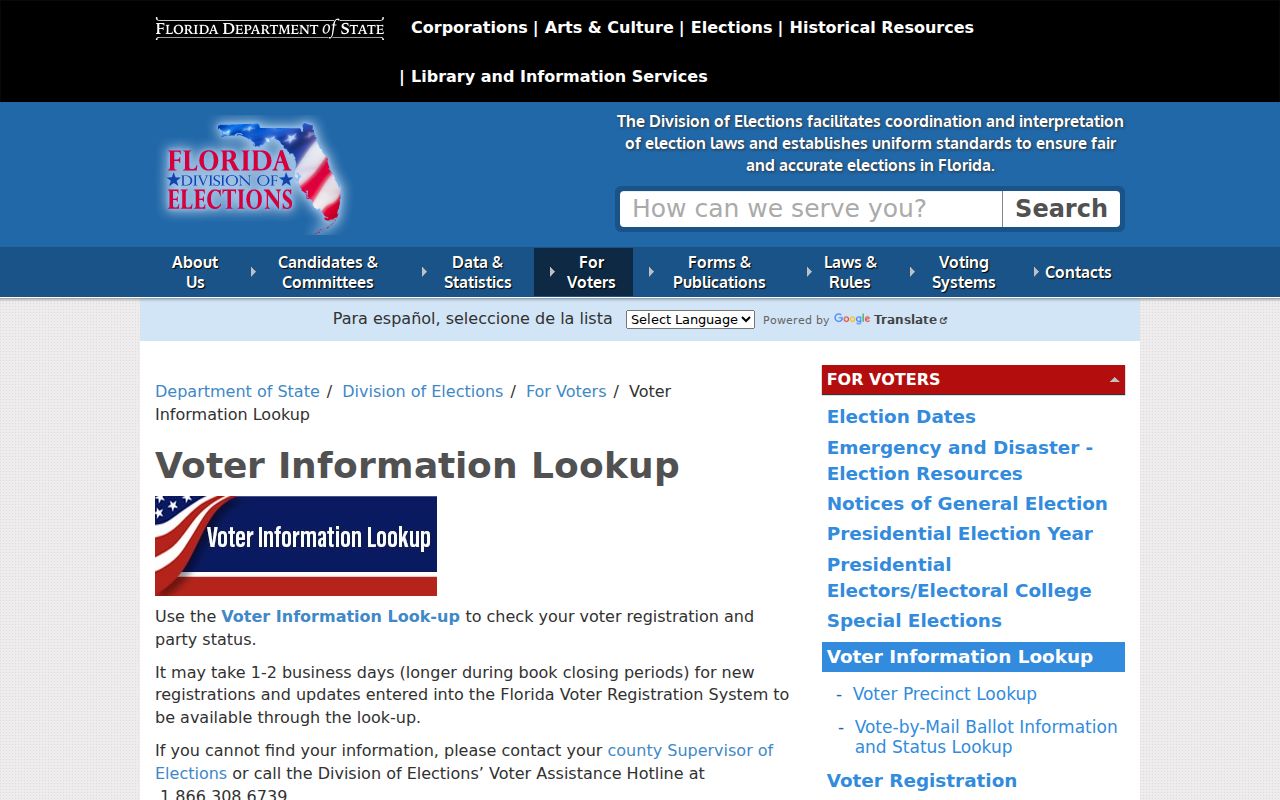Image resolution: width=1280 pixels, height=800 pixels.
Task: Select the highlighted Voter Information Lookup sidebar item
Action: point(973,657)
